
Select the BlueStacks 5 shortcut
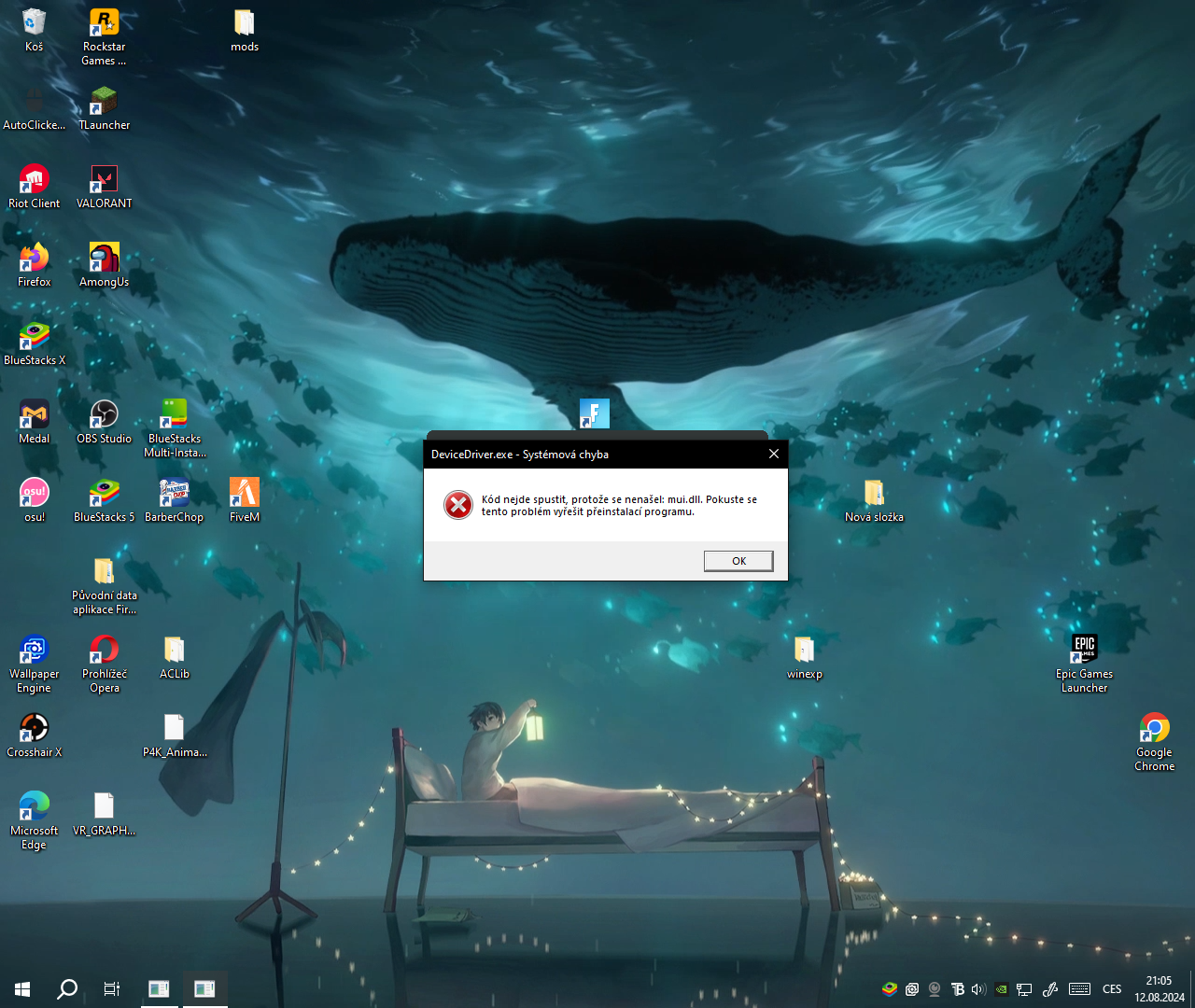pyautogui.click(x=104, y=500)
